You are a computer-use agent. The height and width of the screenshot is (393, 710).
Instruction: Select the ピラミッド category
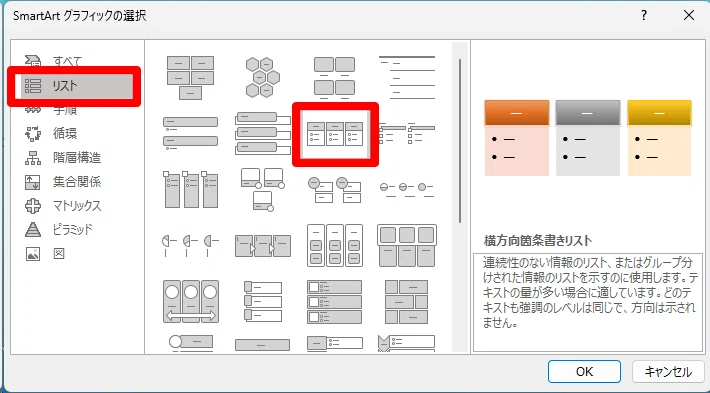(72, 230)
